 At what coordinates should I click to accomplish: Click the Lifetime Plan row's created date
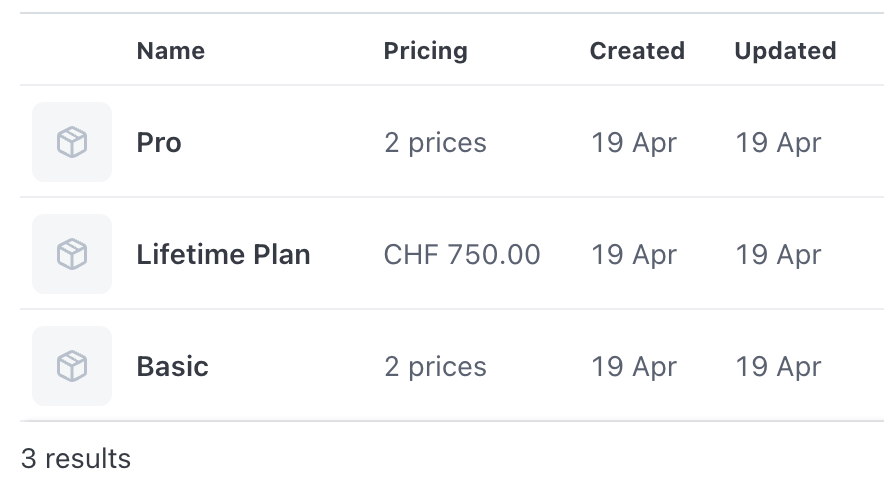(634, 255)
